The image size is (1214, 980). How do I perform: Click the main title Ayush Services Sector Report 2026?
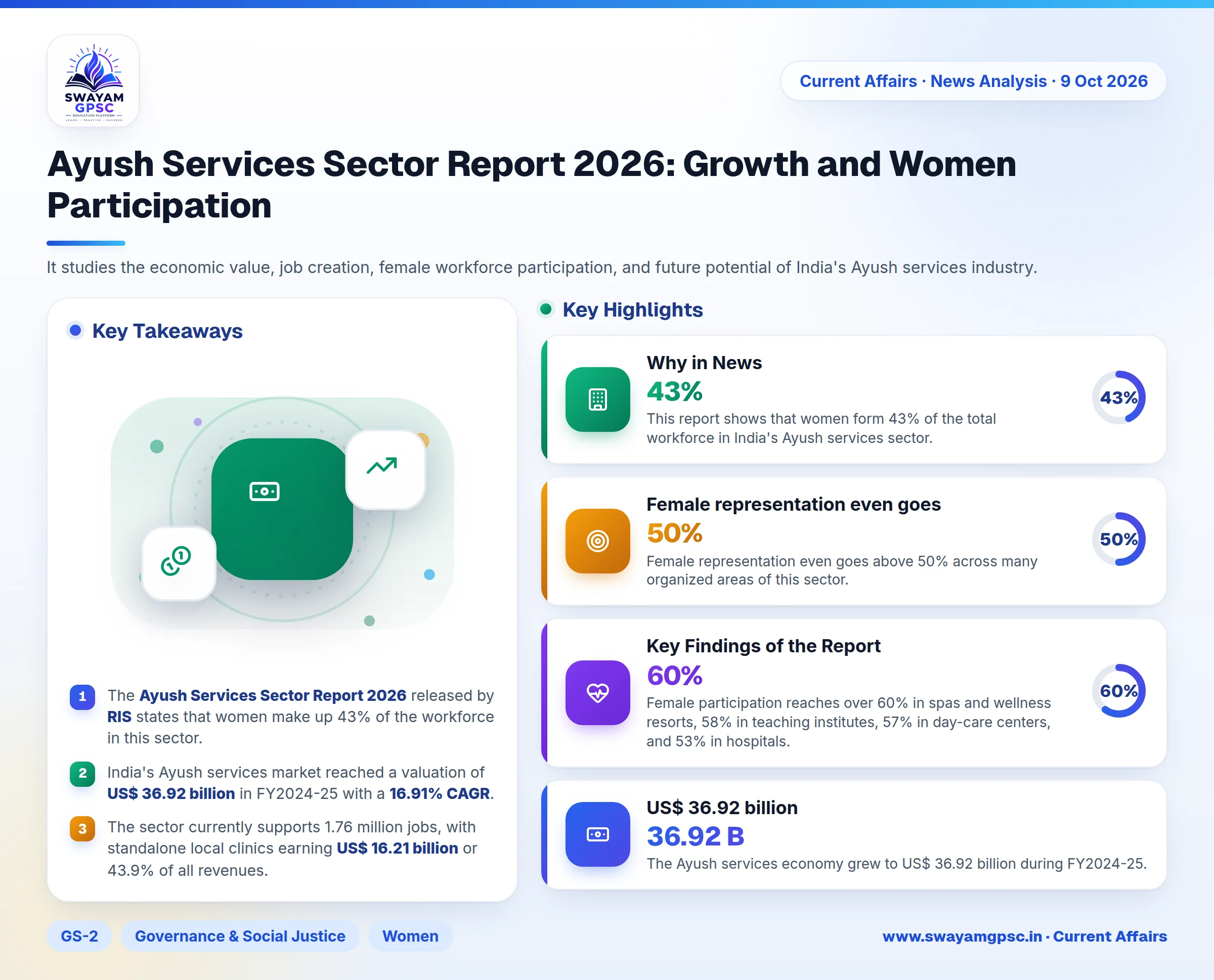tap(531, 184)
